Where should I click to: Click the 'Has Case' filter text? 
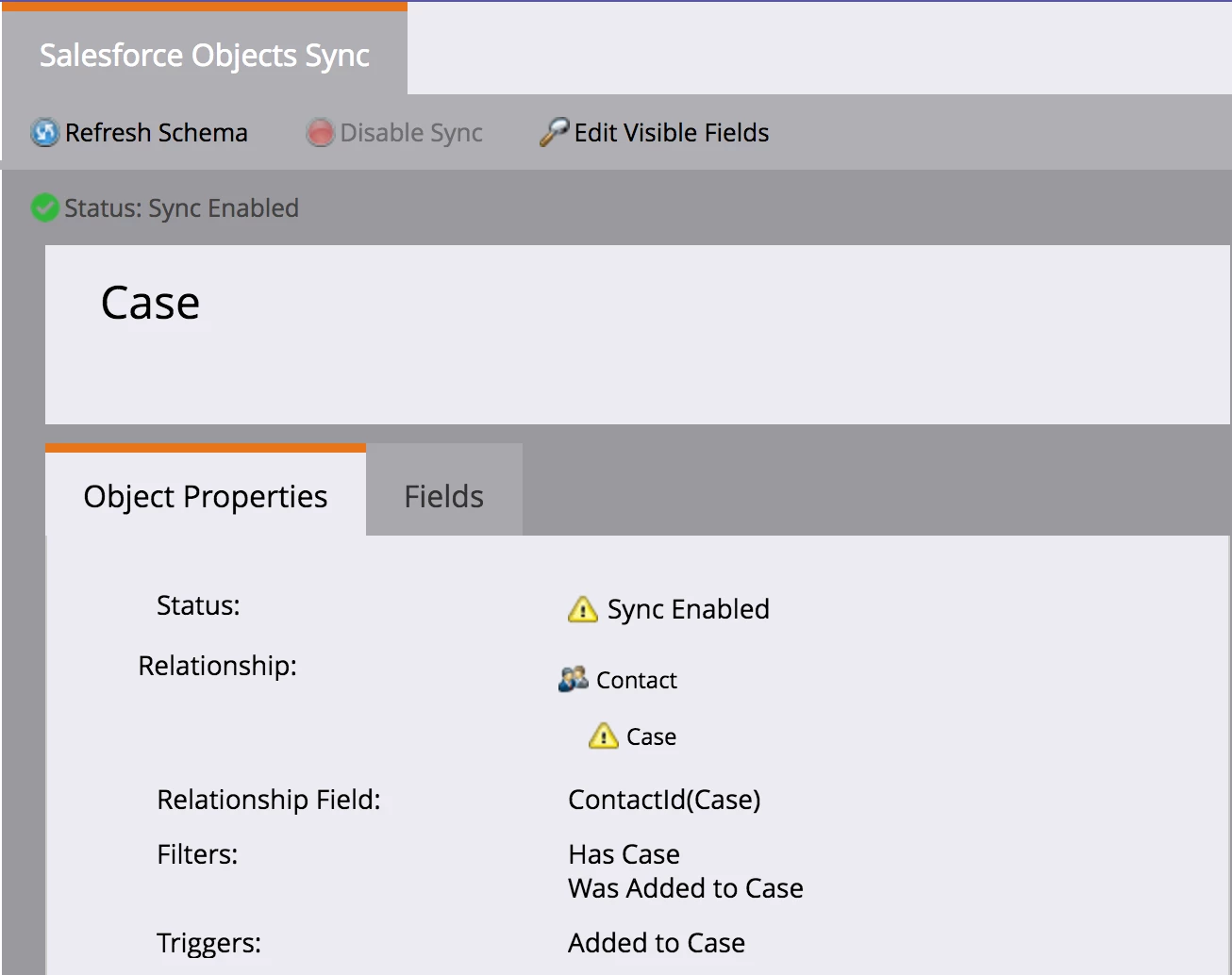[624, 854]
